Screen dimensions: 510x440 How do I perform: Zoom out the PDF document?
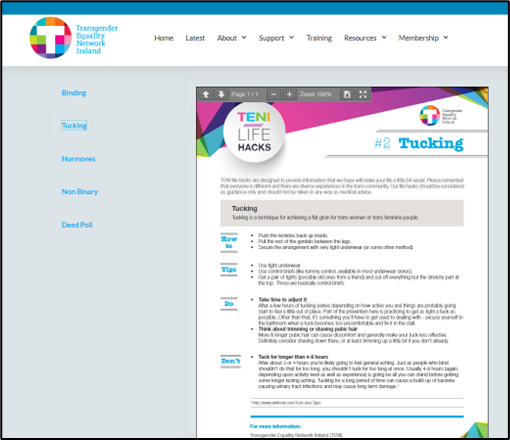click(274, 94)
